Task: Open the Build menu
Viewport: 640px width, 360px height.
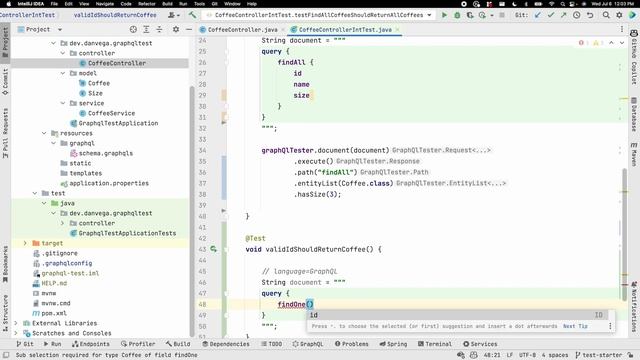Action: (x=167, y=4)
